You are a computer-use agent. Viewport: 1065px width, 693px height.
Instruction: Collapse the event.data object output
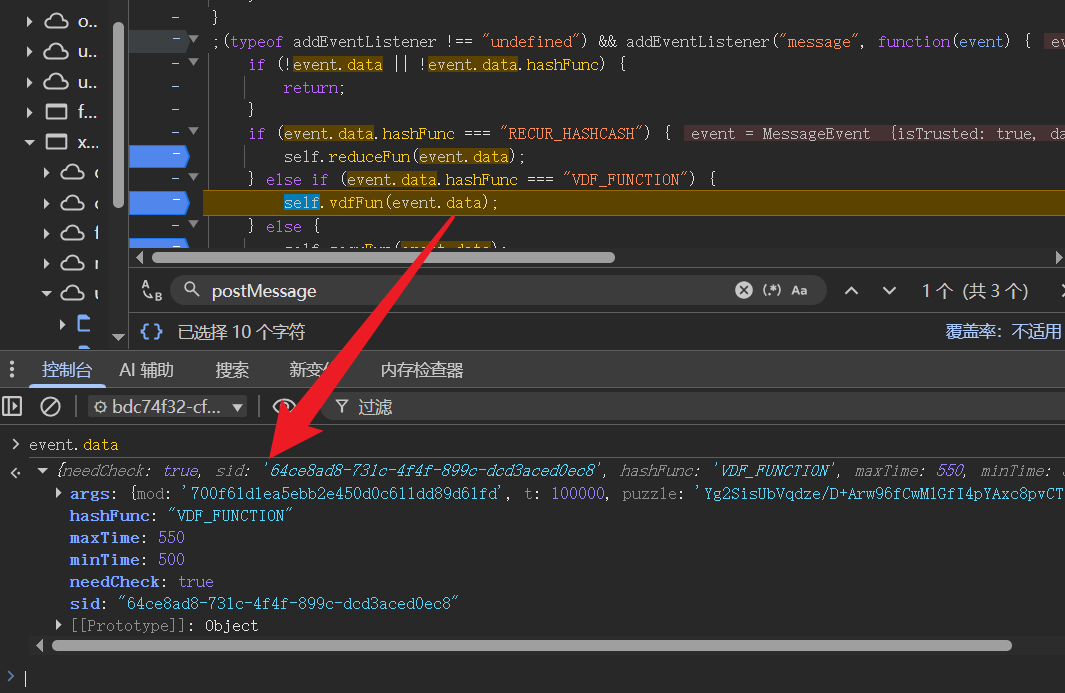(x=43, y=470)
